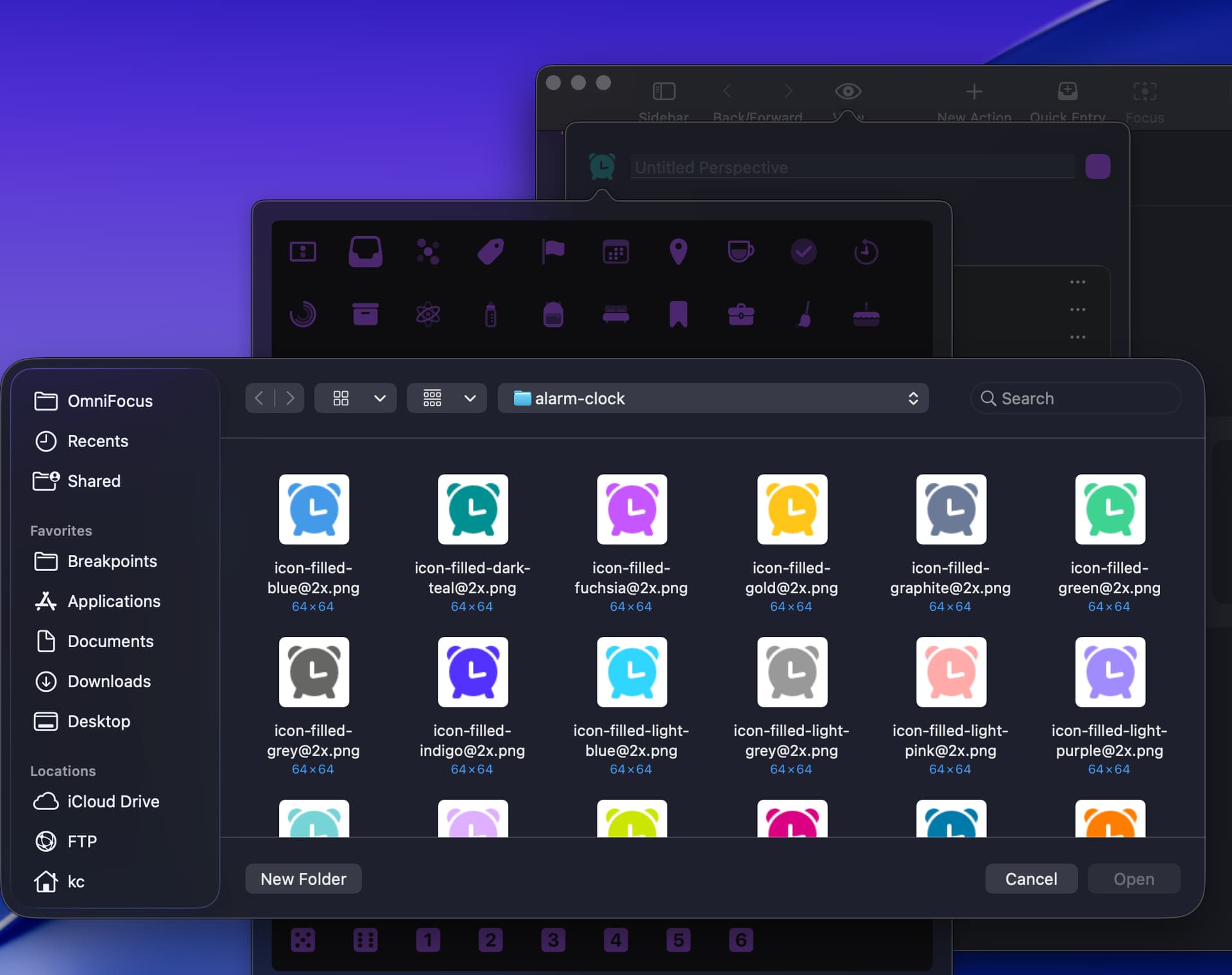Select iCloud Drive in Locations
The image size is (1232, 975).
click(x=113, y=801)
